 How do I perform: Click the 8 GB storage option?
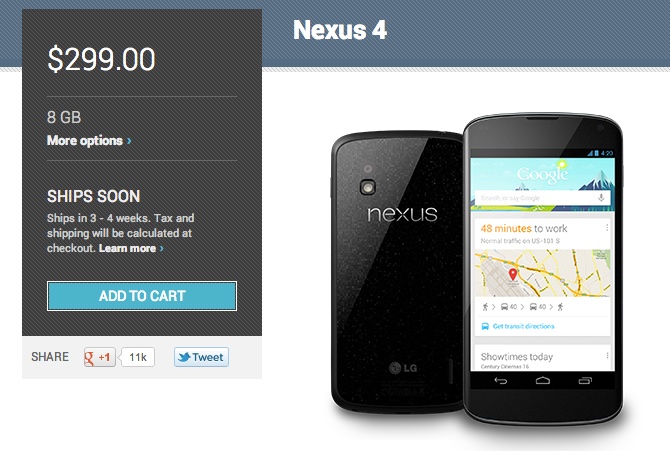64,117
